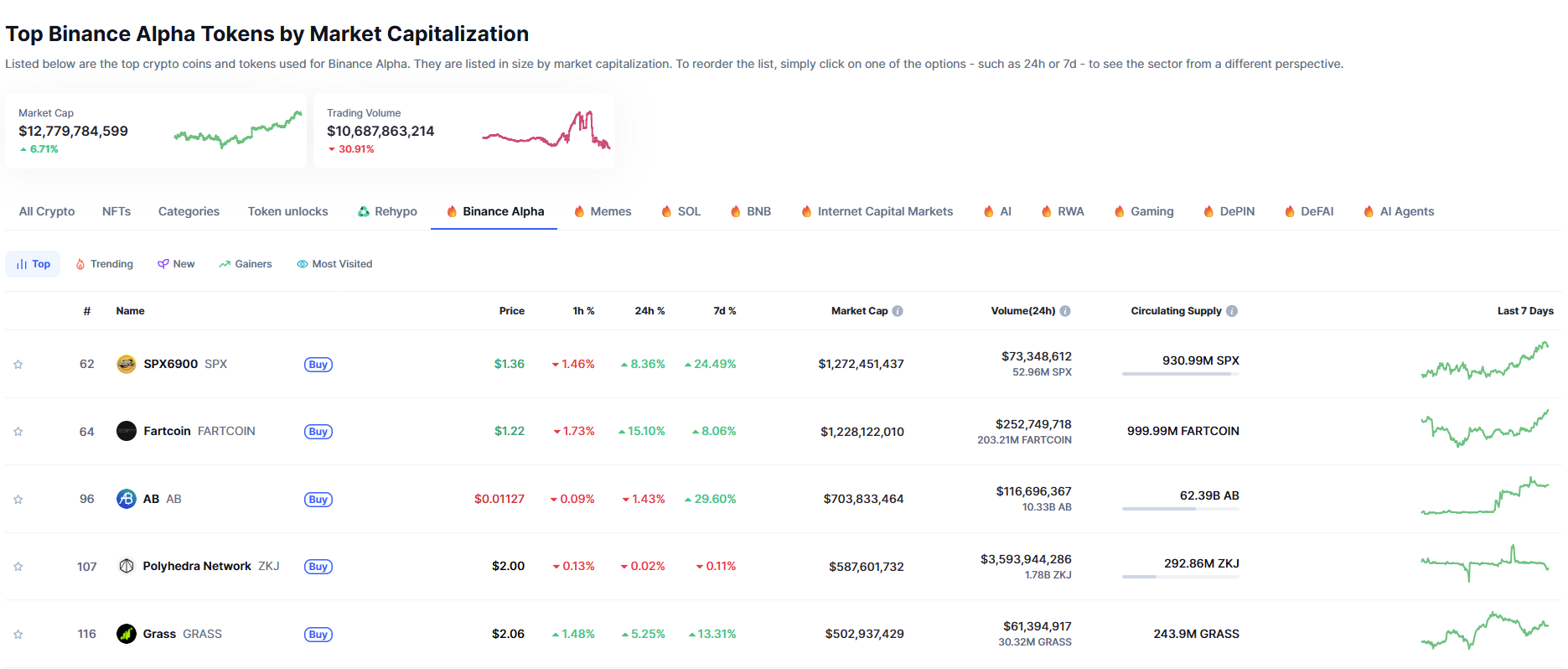Image resolution: width=1568 pixels, height=669 pixels.
Task: Open SPX6900 Last 7 Days sparkline
Action: point(1485,361)
